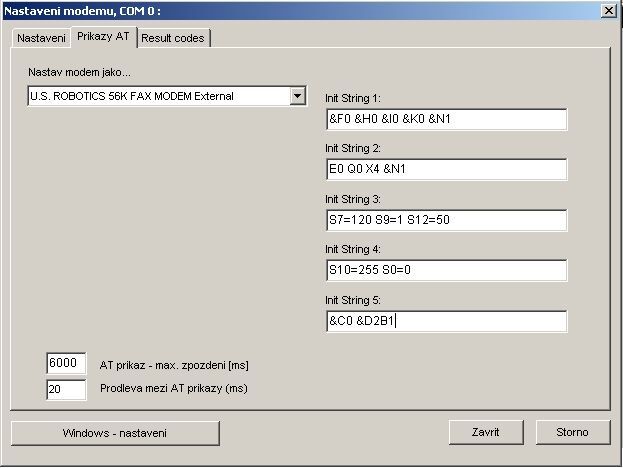
Task: Switch to the Nastaveni tab
Action: 41,38
